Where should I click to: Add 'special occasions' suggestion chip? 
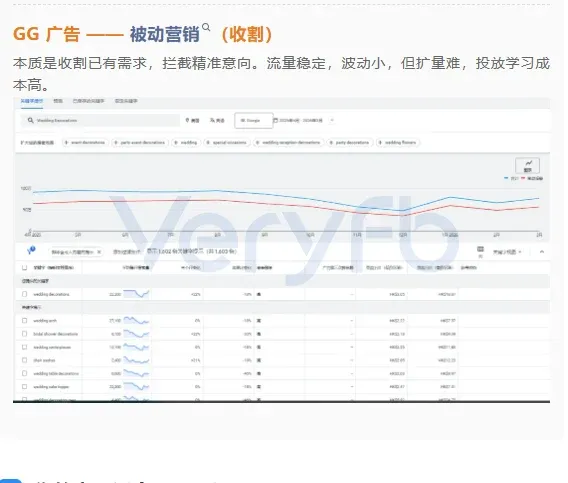(226, 143)
